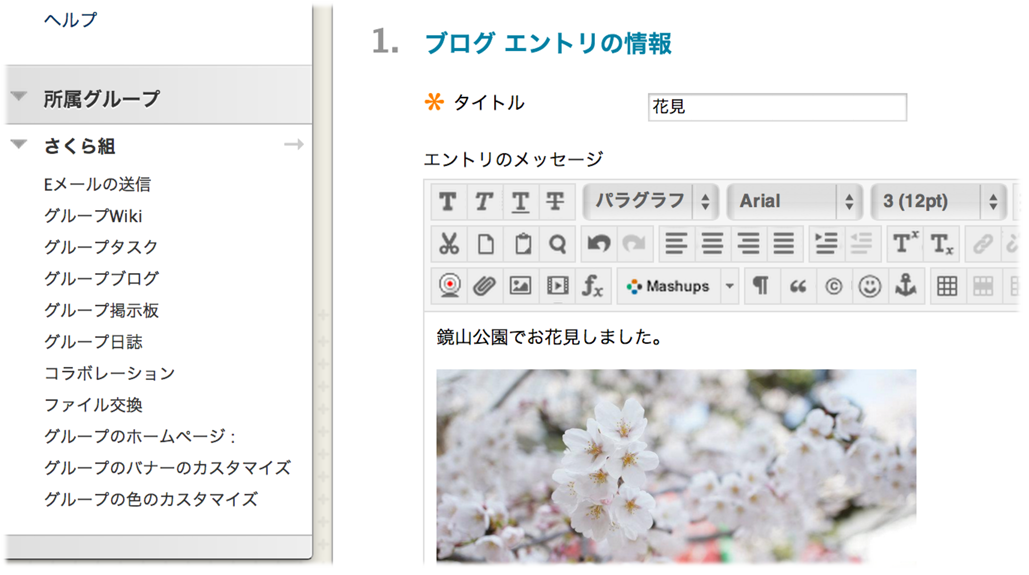Attach a file with the paperclip icon
The height and width of the screenshot is (575, 1029).
484,287
